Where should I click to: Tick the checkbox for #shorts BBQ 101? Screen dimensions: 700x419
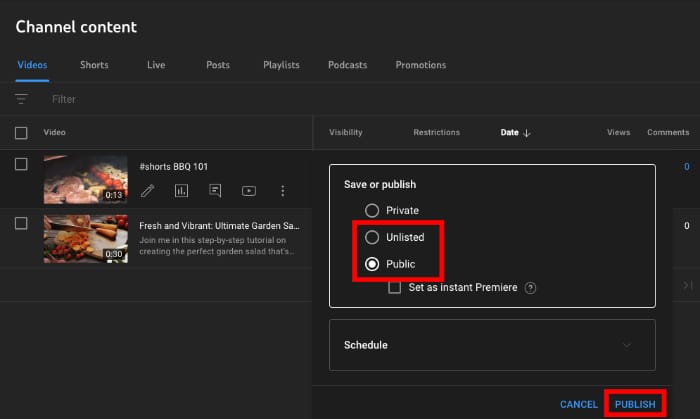[21, 165]
